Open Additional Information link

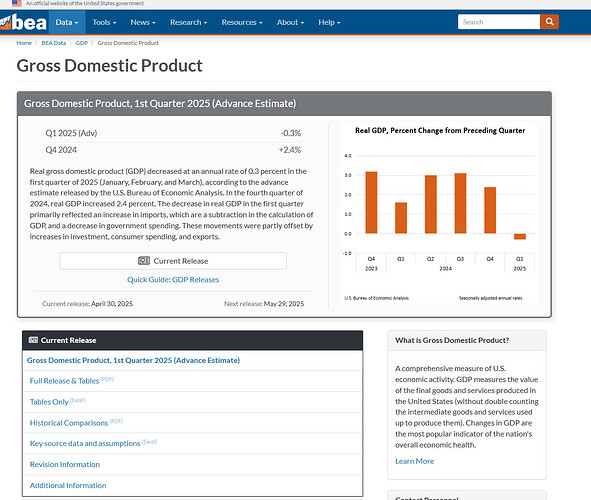[x=68, y=485]
